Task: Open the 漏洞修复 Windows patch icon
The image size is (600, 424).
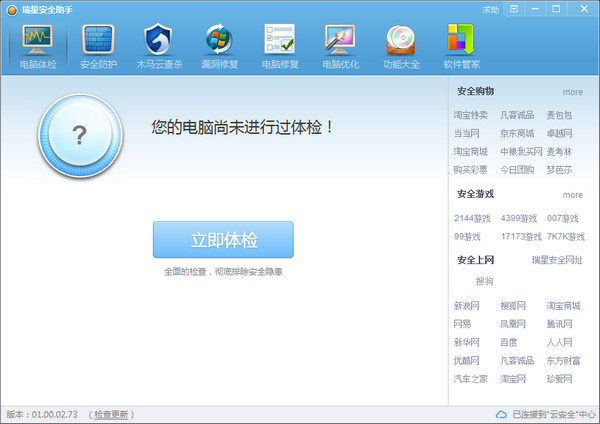Action: point(219,39)
